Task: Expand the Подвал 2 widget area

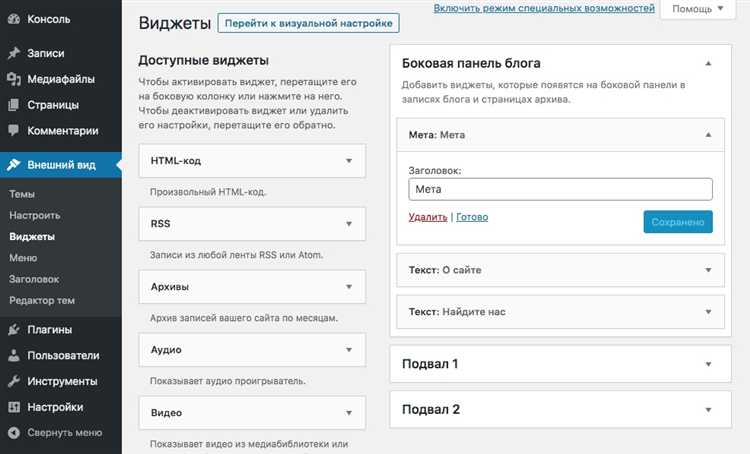Action: 708,410
